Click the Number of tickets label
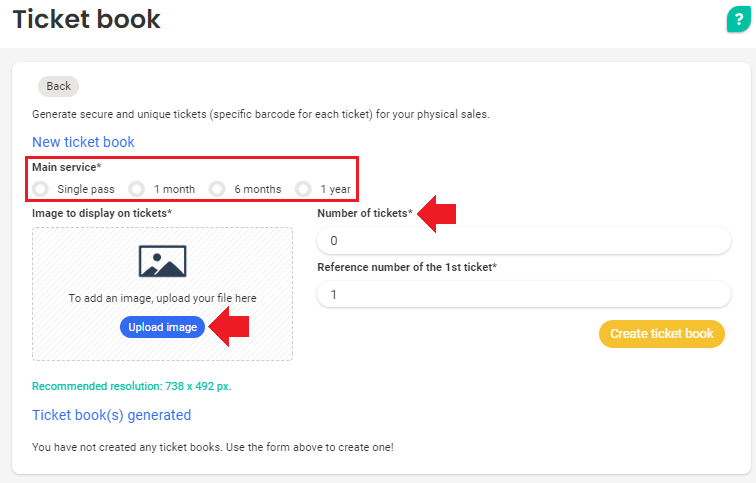The image size is (756, 483). [364, 213]
